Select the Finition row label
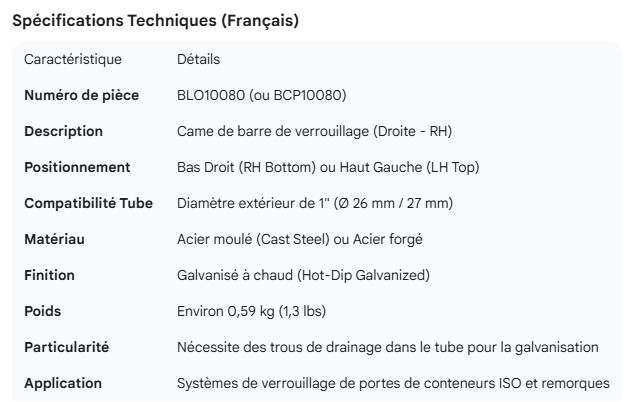The height and width of the screenshot is (402, 630). 49,275
